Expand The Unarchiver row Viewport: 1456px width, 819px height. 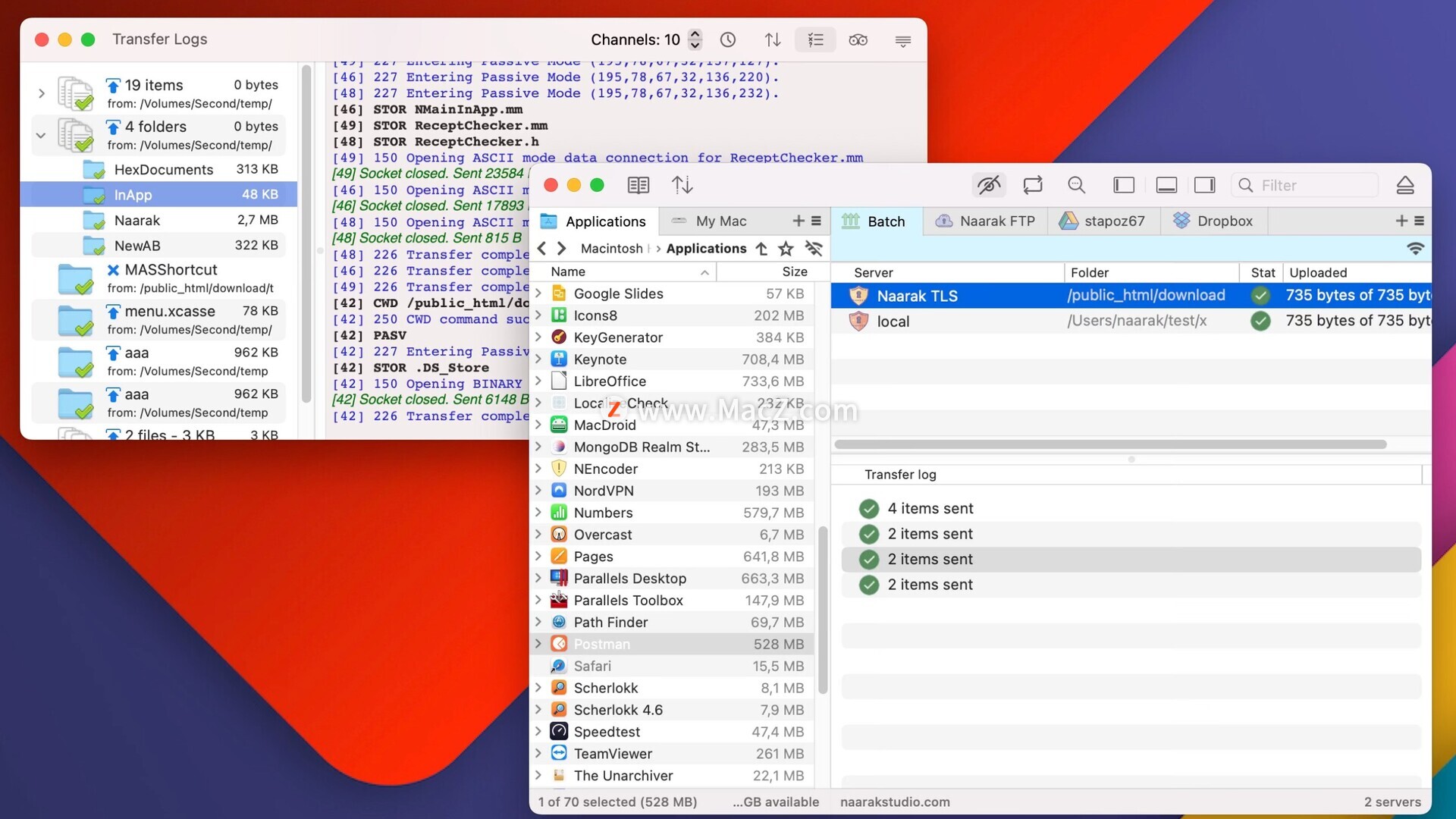(x=538, y=776)
